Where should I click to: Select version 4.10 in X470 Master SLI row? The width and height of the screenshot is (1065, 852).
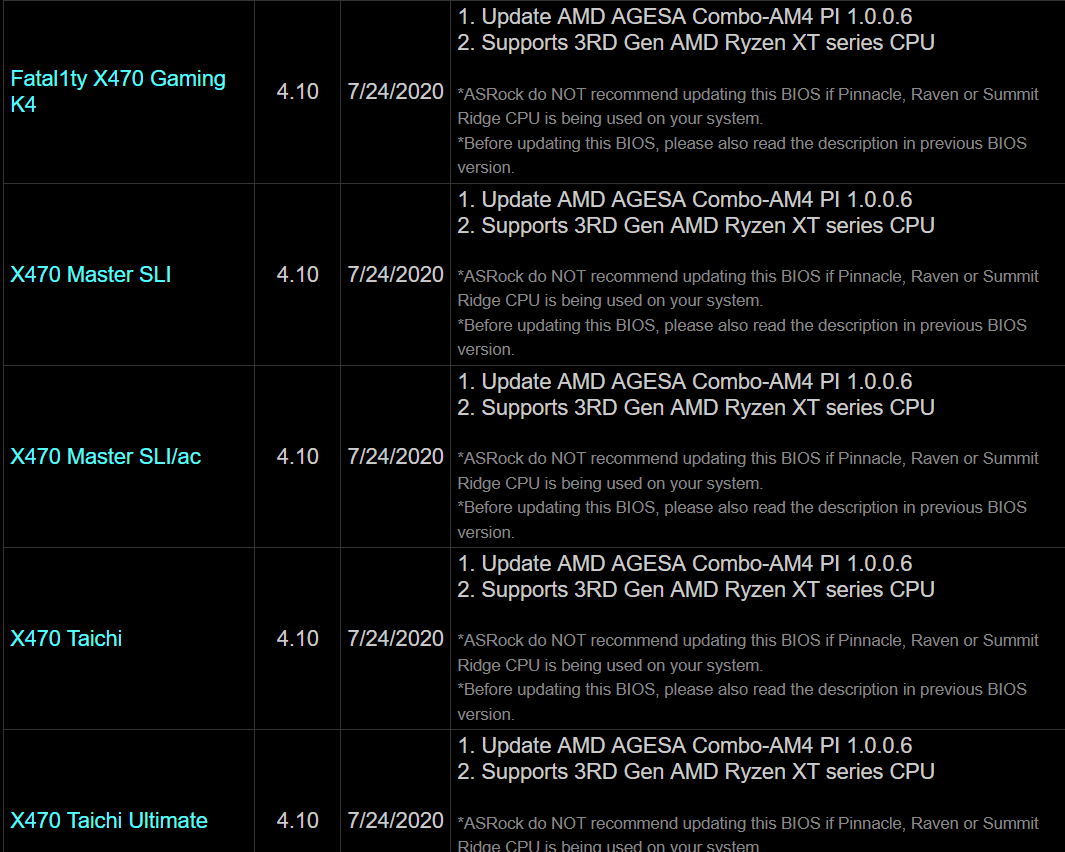[297, 274]
